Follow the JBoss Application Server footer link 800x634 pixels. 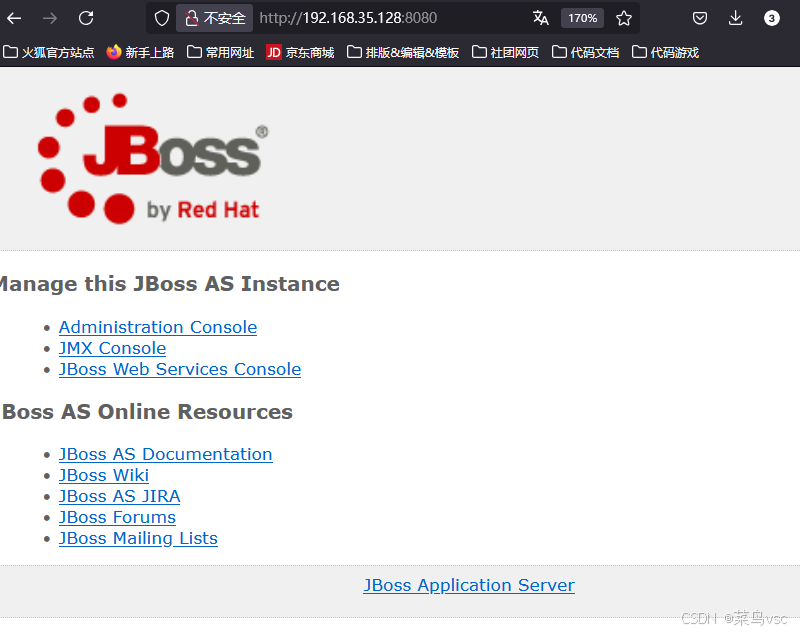pos(469,585)
